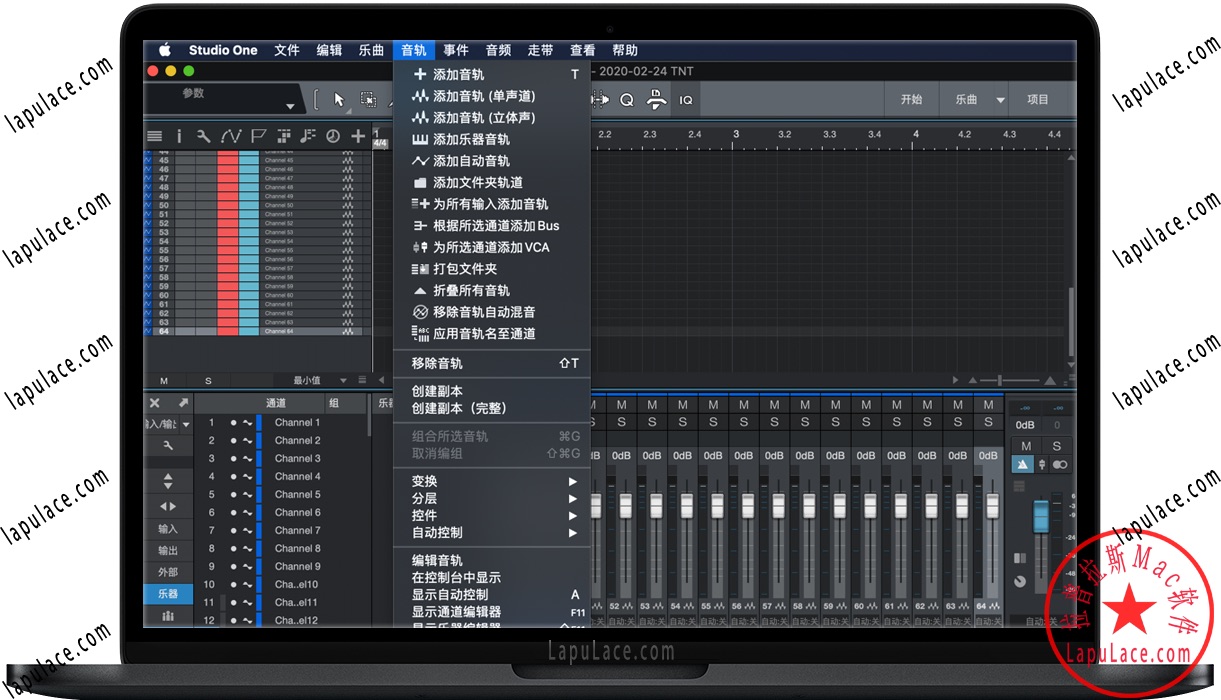Viewport: 1221px width, 700px height.
Task: Solo channel 64 in the mixer
Action: tap(988, 422)
